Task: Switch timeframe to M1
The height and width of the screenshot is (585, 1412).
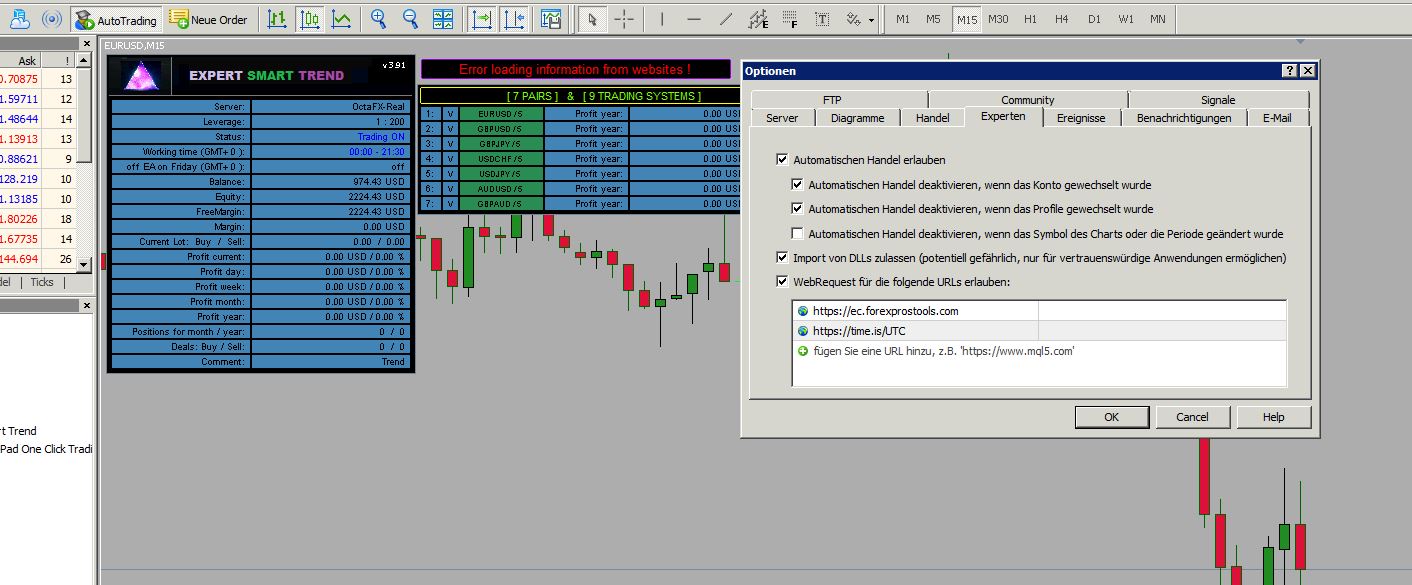Action: 903,19
